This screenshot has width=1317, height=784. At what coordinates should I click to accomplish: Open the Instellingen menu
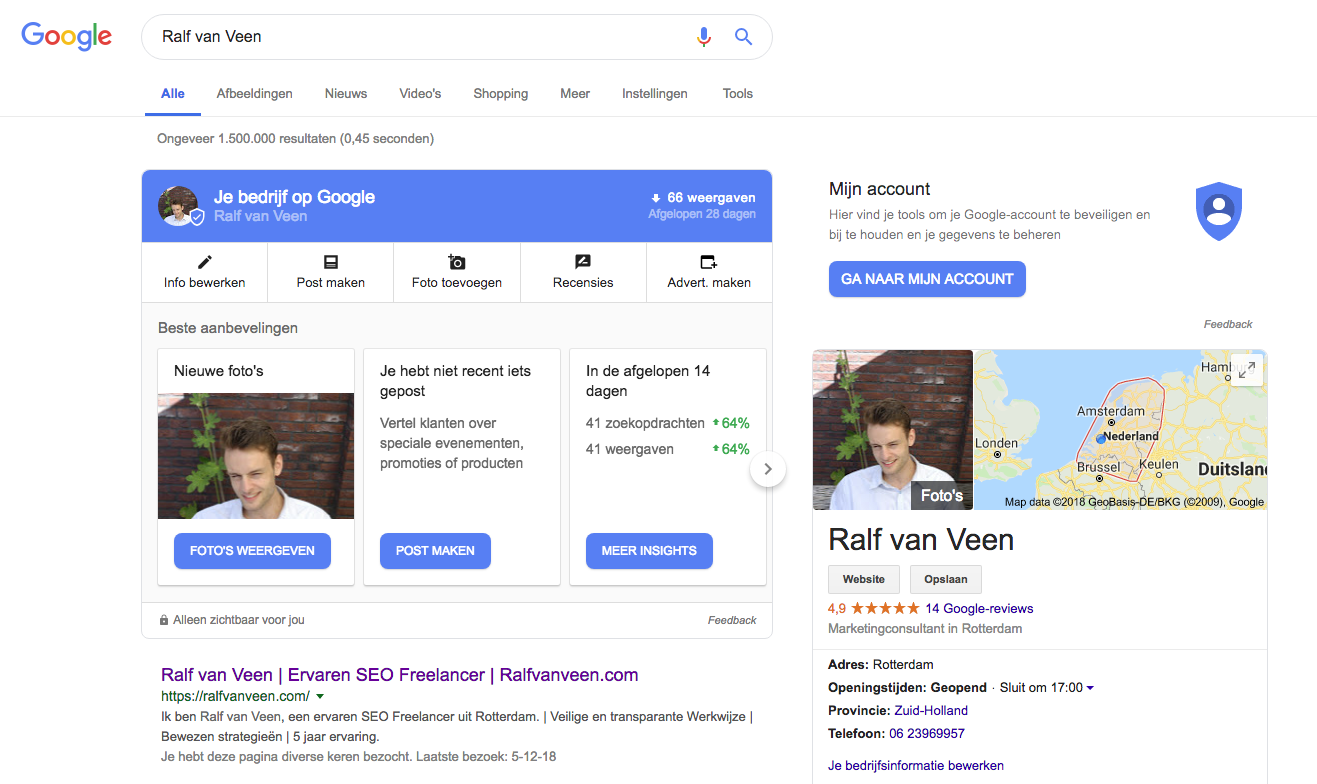point(655,93)
